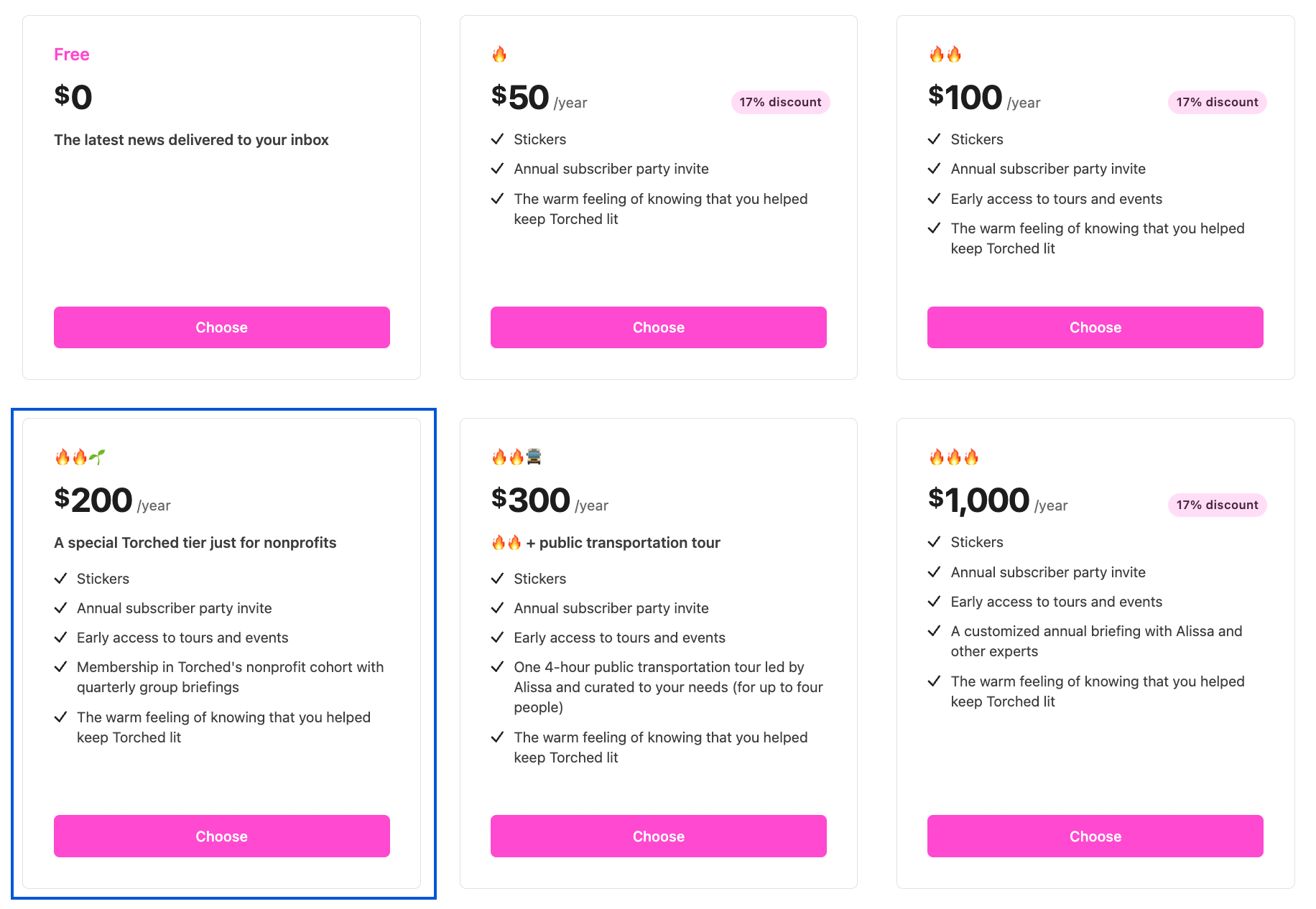Click the triple flame icon on $1,000 tier
Image resolution: width=1316 pixels, height=909 pixels.
click(953, 457)
